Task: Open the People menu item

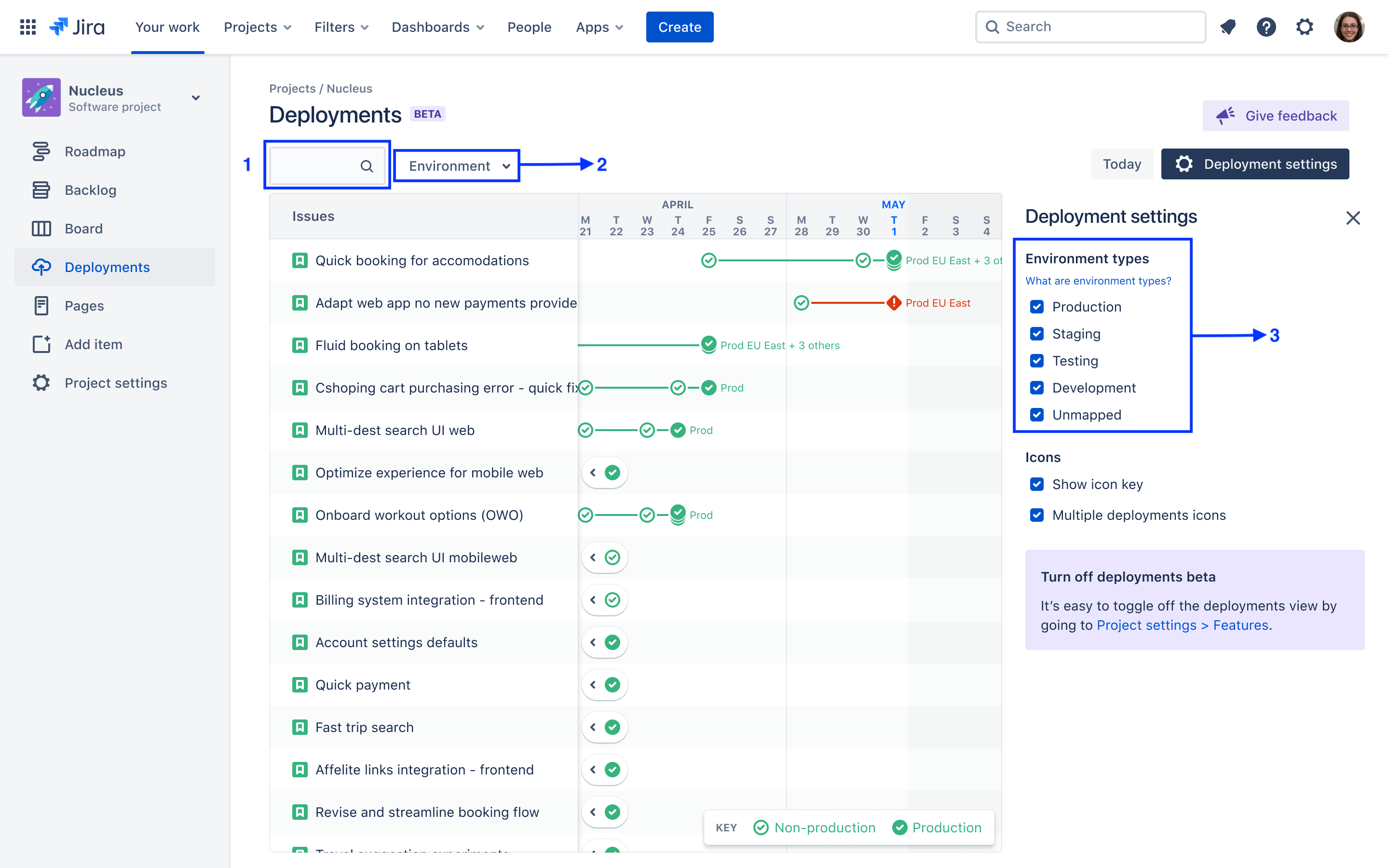Action: (x=529, y=27)
